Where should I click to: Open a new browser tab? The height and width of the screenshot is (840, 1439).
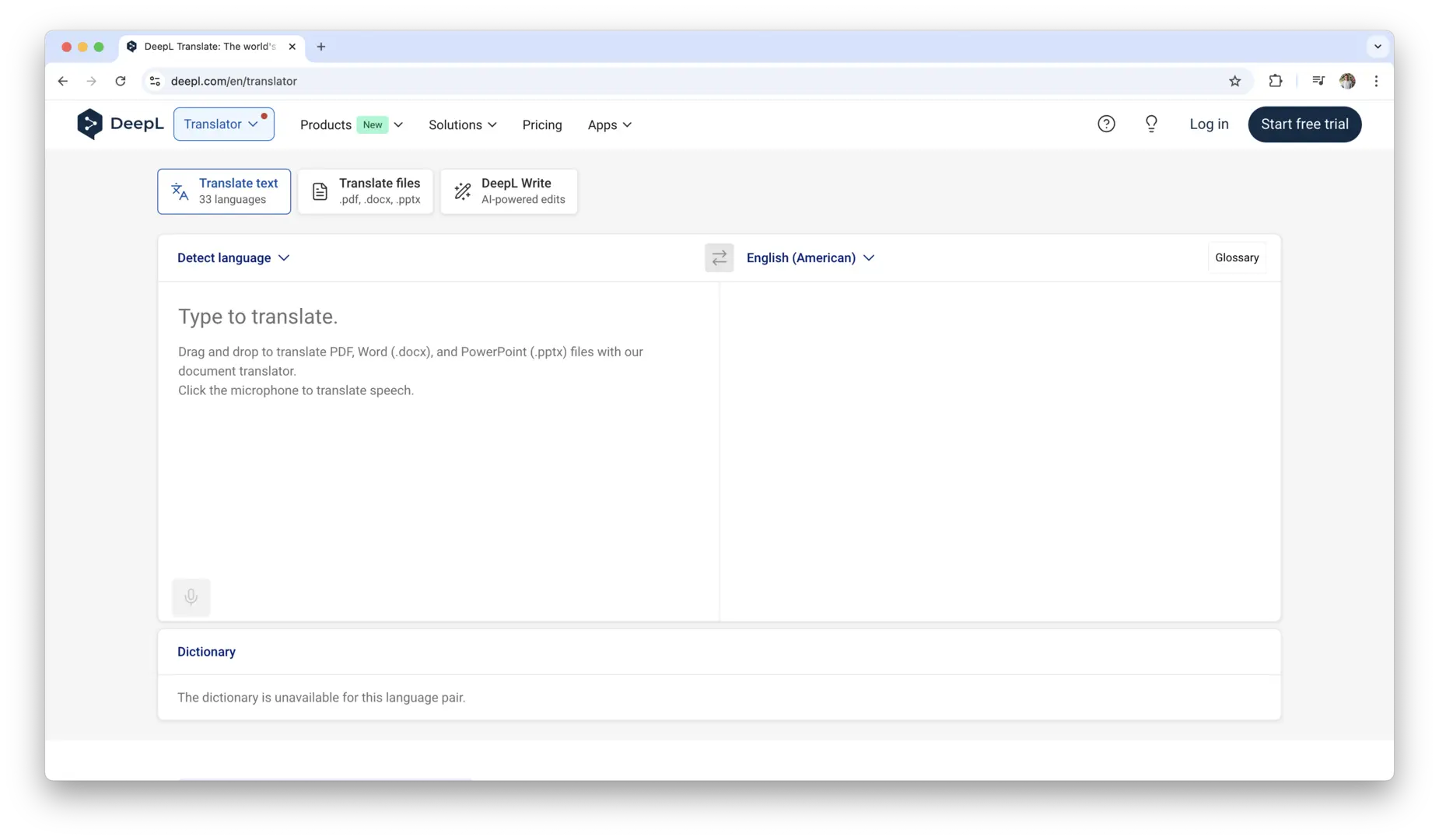[x=321, y=47]
